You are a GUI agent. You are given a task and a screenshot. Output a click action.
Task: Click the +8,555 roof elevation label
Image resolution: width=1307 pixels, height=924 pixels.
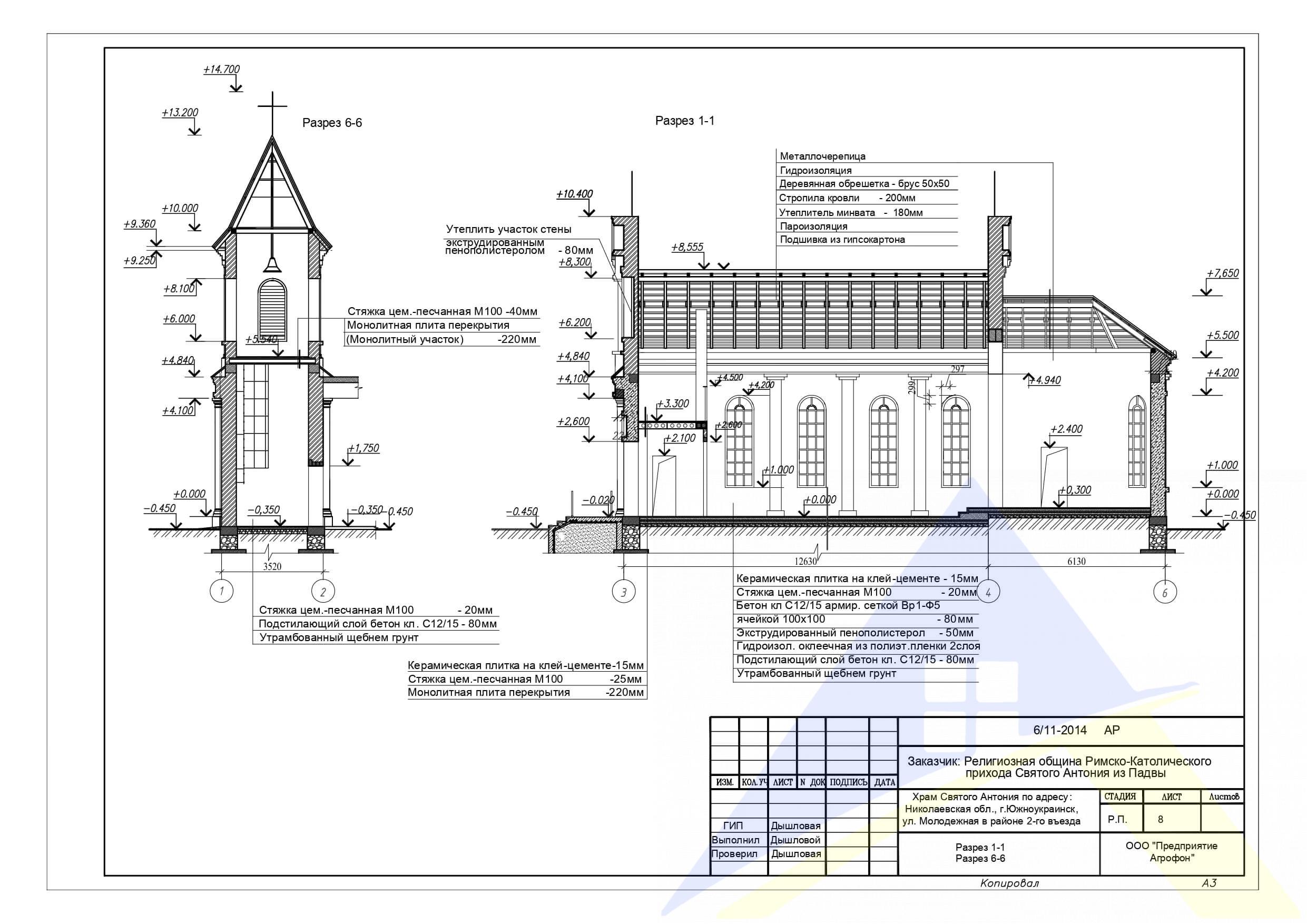tap(687, 247)
